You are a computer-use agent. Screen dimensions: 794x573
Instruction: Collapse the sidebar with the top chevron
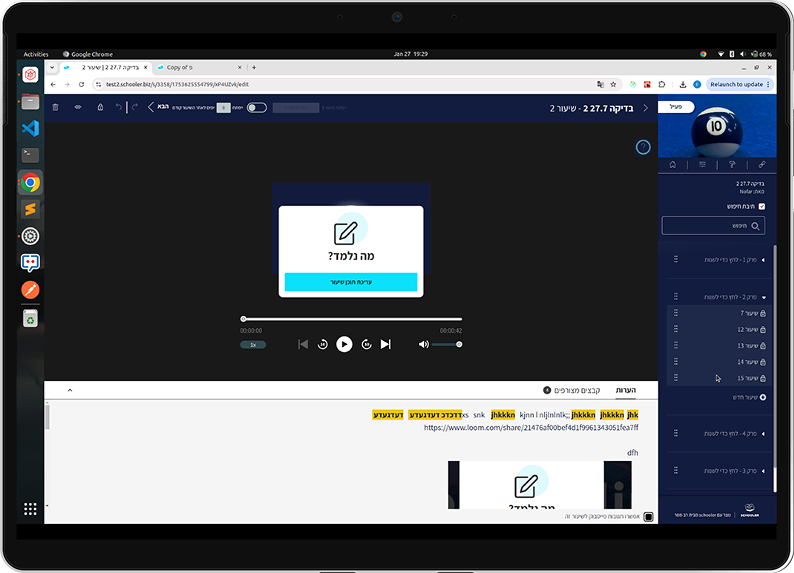[645, 108]
